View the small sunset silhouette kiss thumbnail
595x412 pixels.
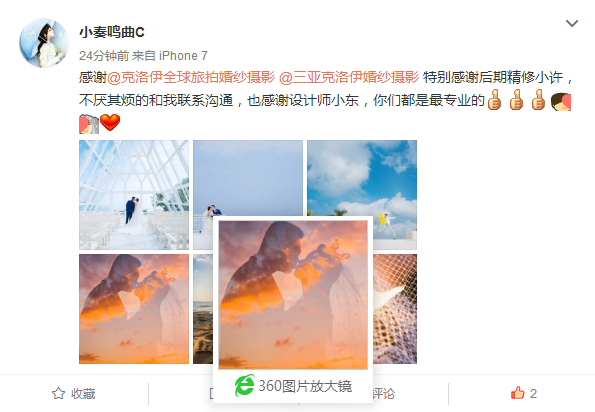click(134, 309)
